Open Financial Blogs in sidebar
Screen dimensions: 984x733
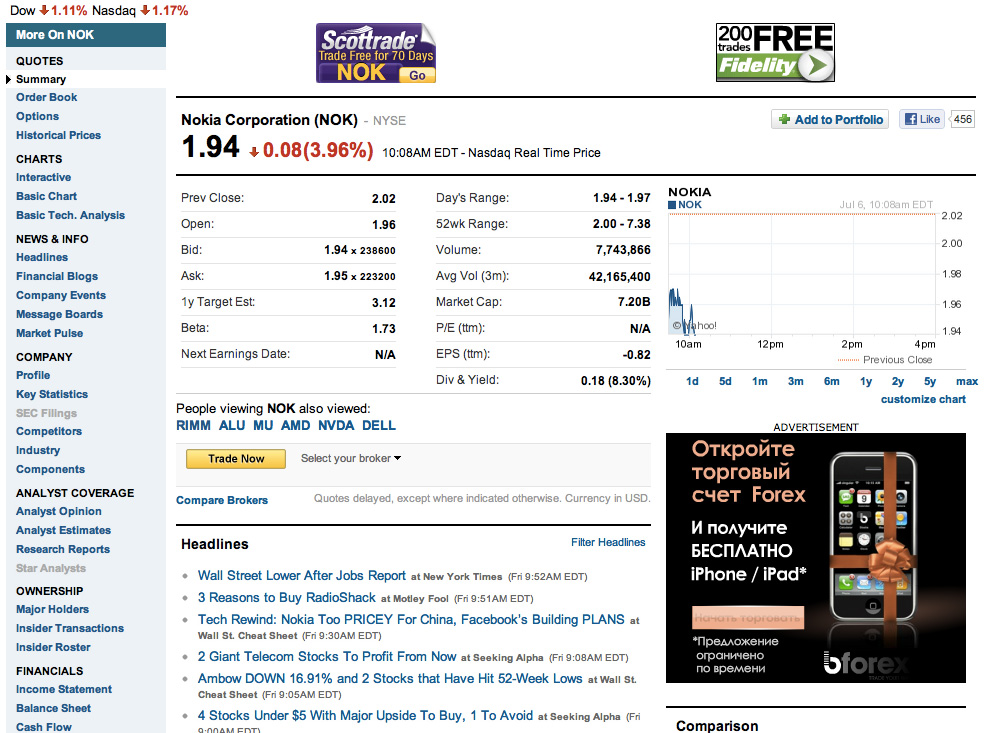point(57,276)
